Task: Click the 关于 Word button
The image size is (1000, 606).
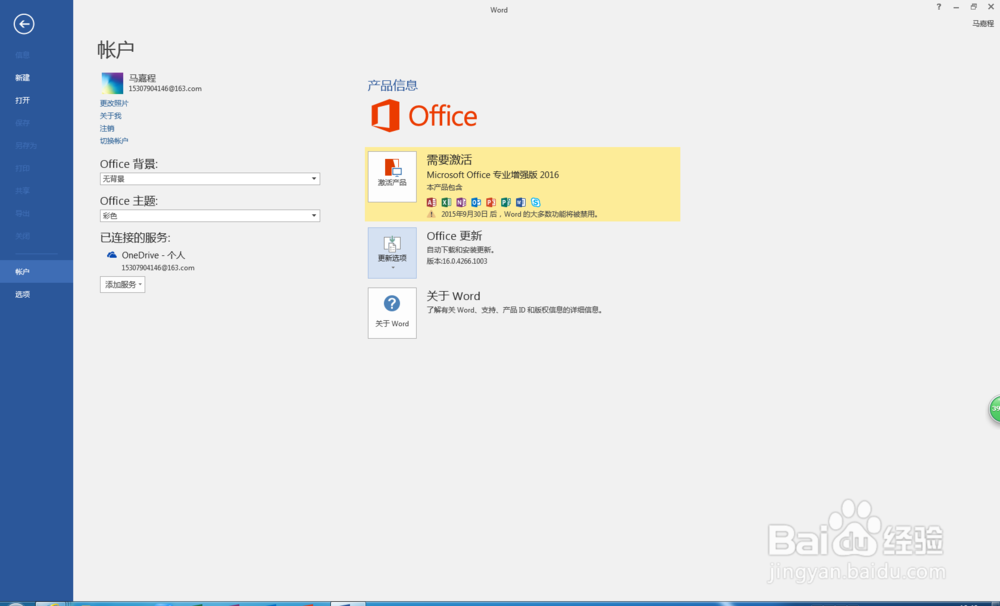Action: point(392,312)
